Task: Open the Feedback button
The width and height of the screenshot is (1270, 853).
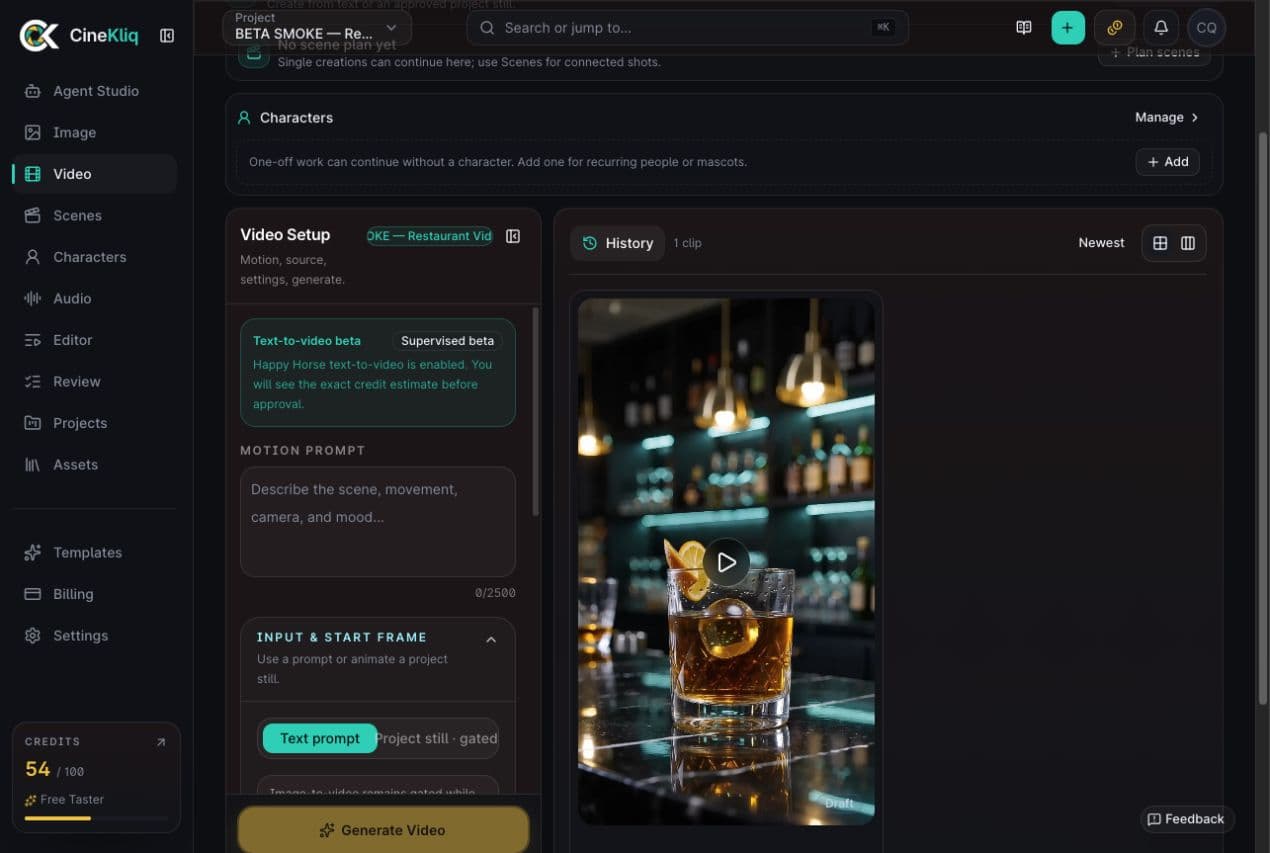Action: [x=1186, y=819]
